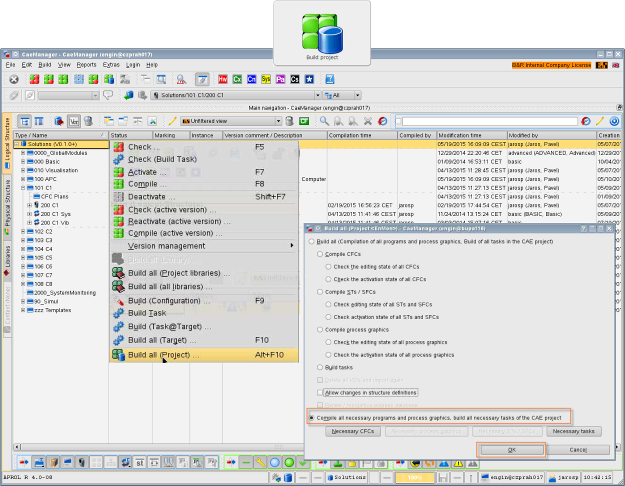Click the speech bubble comment icon
Image resolution: width=625 pixels, height=486 pixels.
(x=108, y=95)
